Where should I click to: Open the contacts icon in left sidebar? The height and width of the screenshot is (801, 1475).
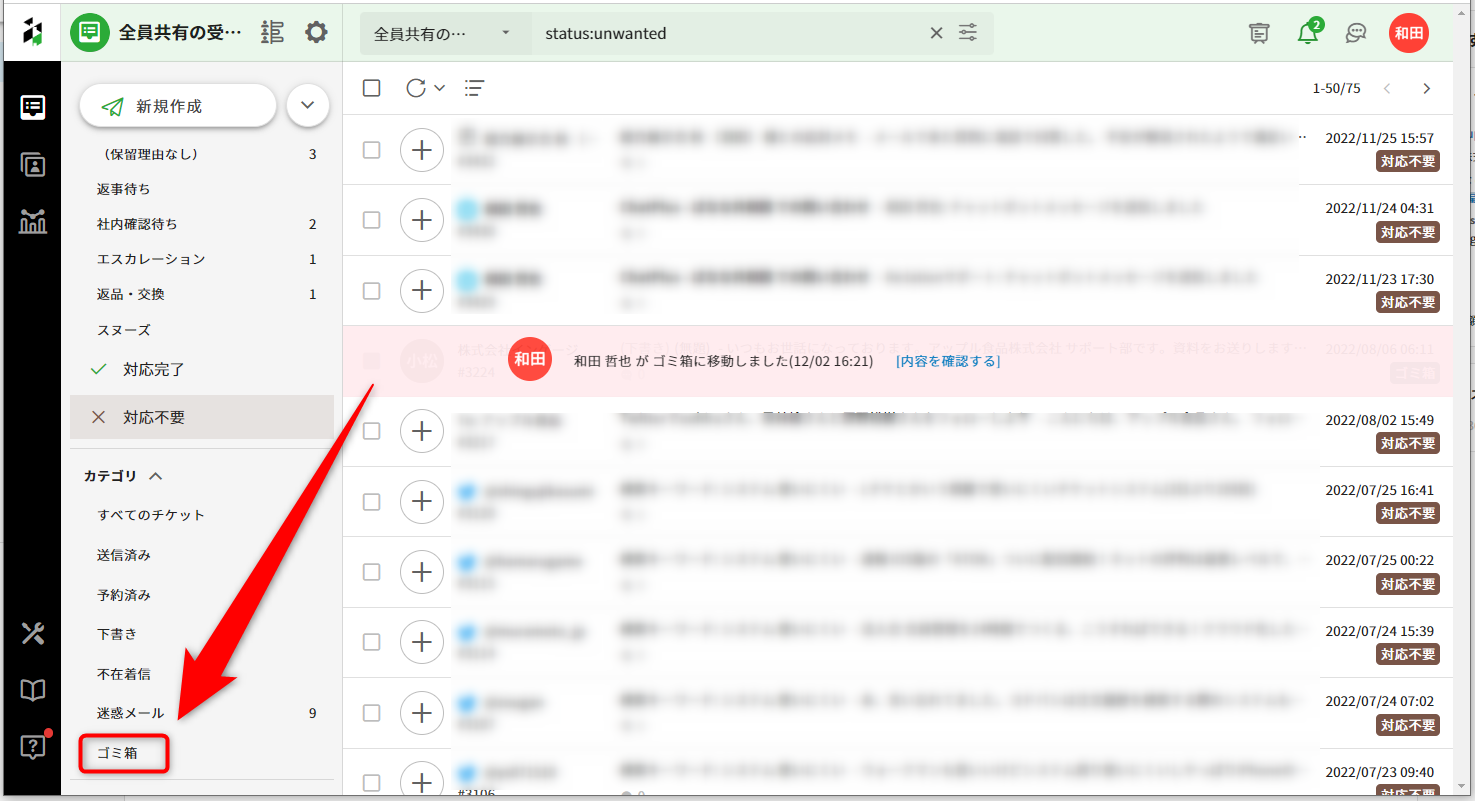[33, 165]
